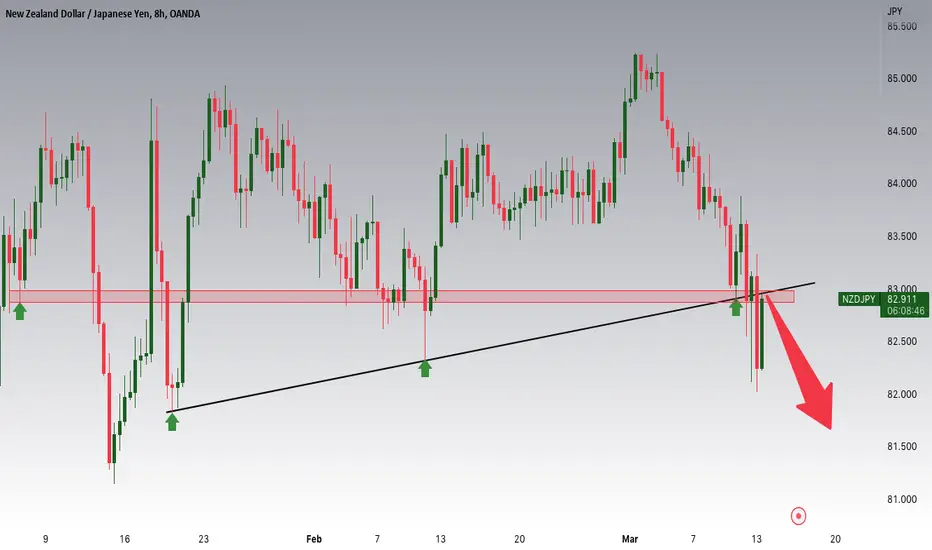Click the 9 date label on the time axis
This screenshot has height=550, width=932.
click(x=46, y=539)
